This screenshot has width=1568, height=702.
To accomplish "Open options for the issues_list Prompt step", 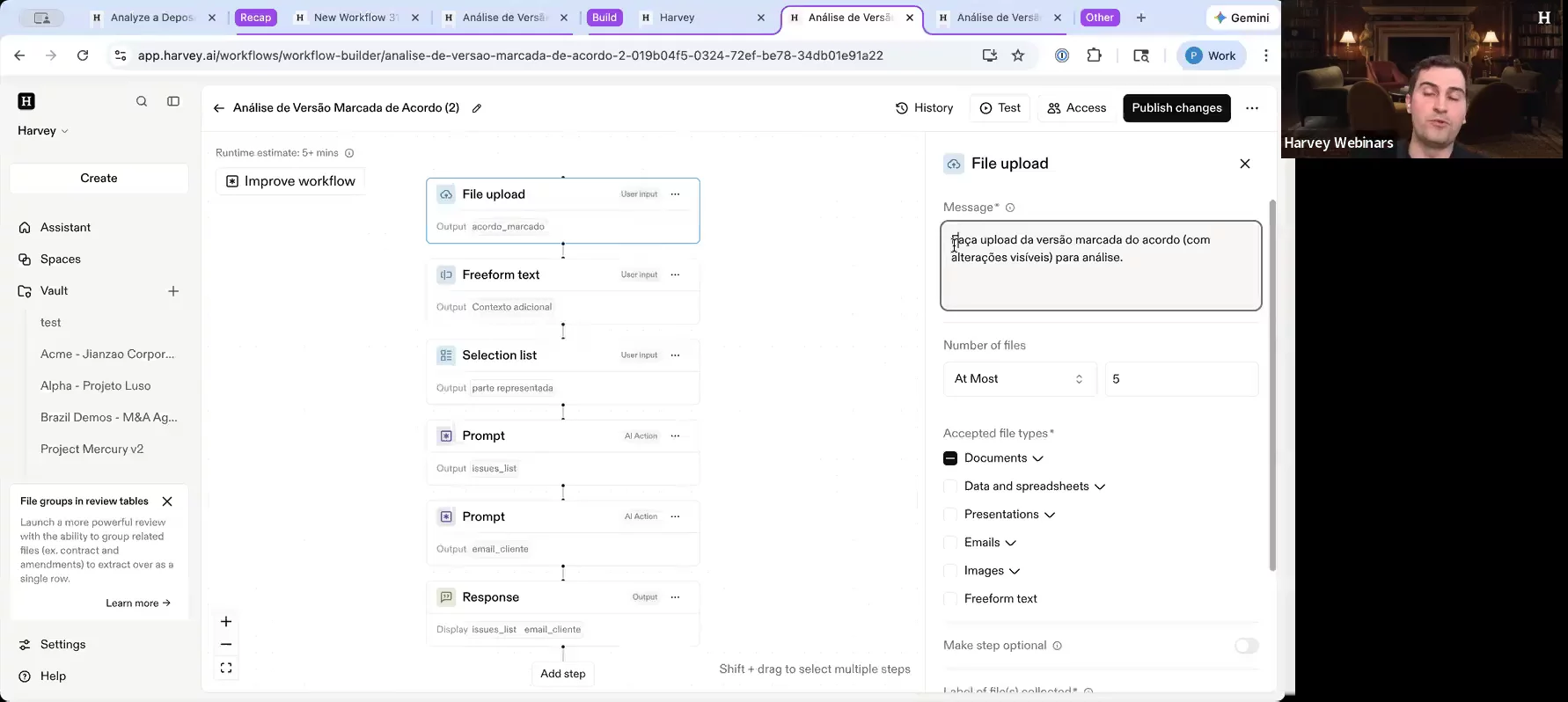I will pos(675,435).
